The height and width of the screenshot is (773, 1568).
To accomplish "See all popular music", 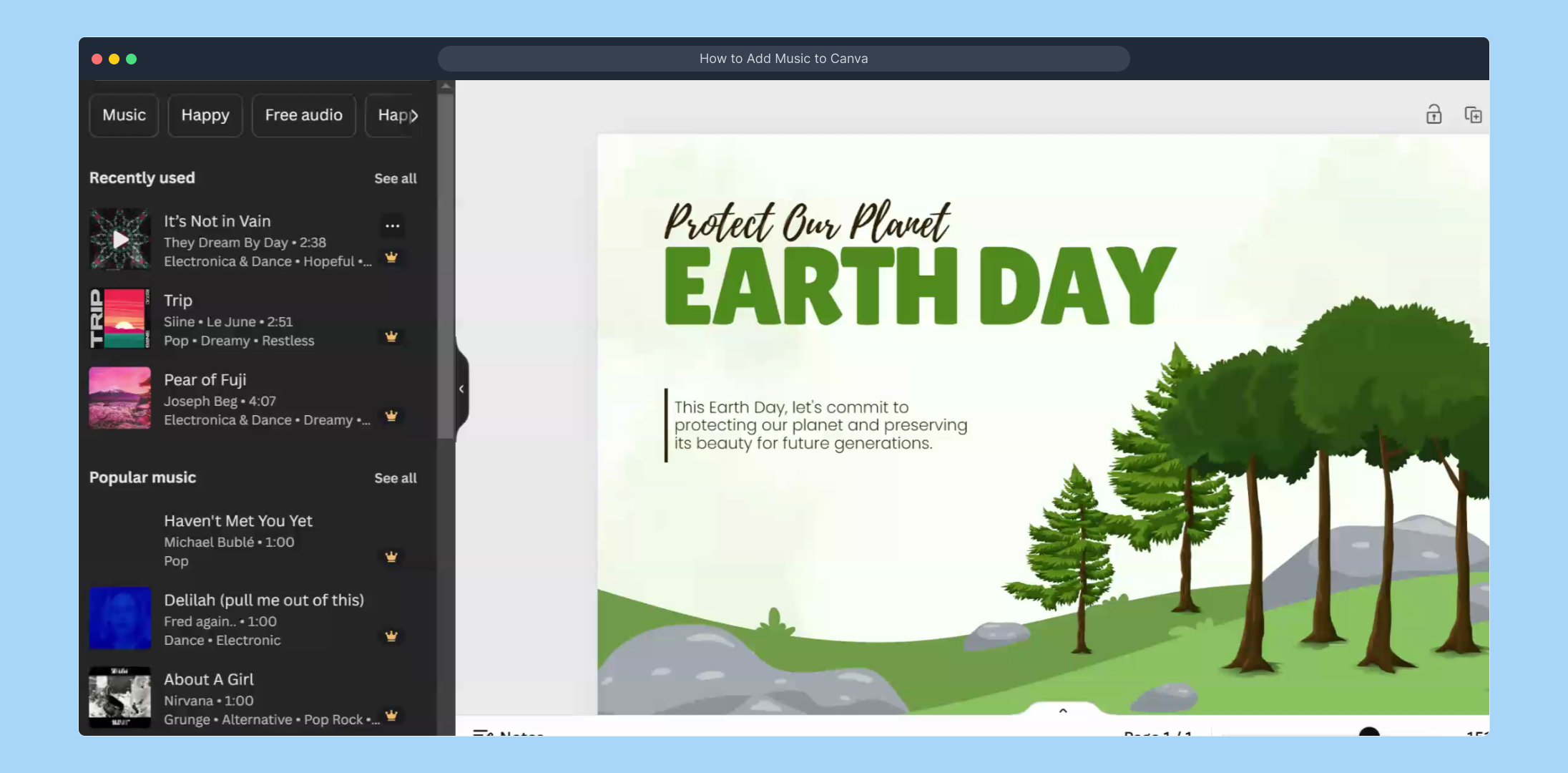I will click(395, 478).
